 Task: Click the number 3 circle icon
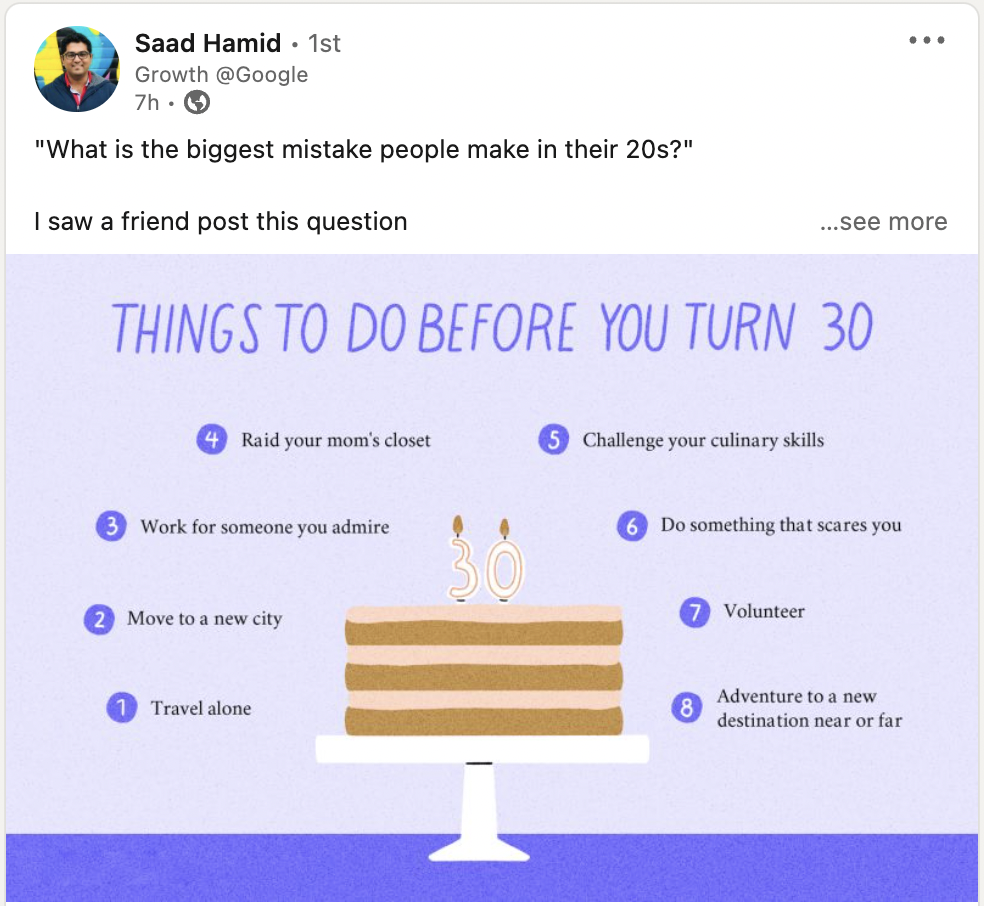[x=111, y=526]
